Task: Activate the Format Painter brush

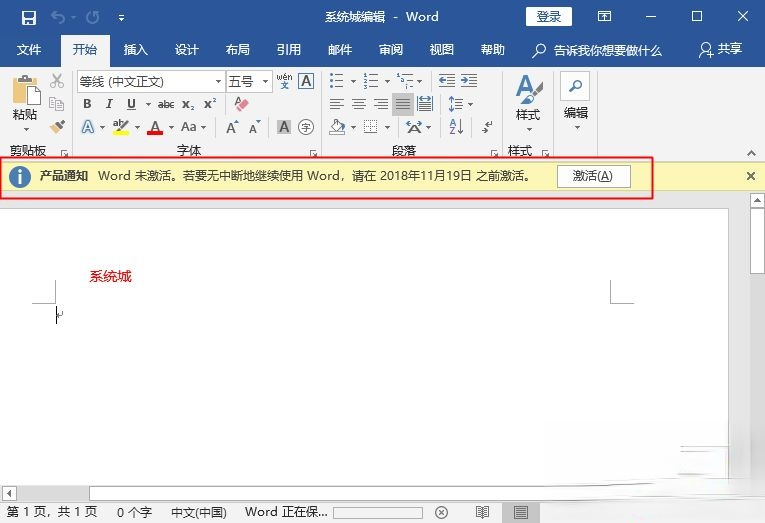Action: pos(57,127)
